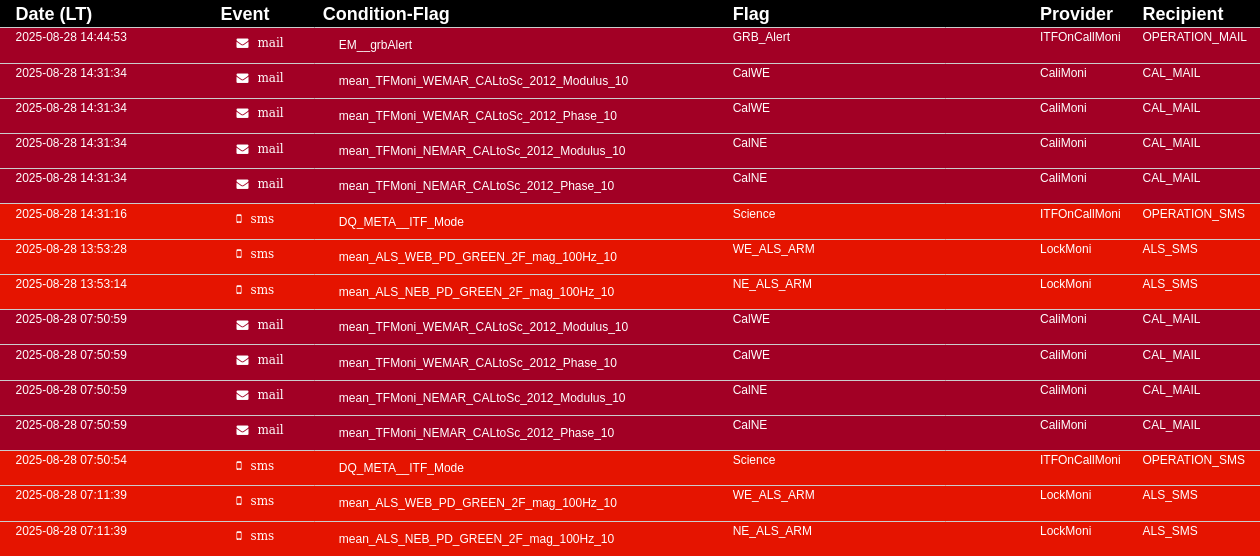Viewport: 1260px width, 556px height.
Task: Click the sms icon for 14:31:16 DQ_META__ITF_Mode
Action: point(239,219)
